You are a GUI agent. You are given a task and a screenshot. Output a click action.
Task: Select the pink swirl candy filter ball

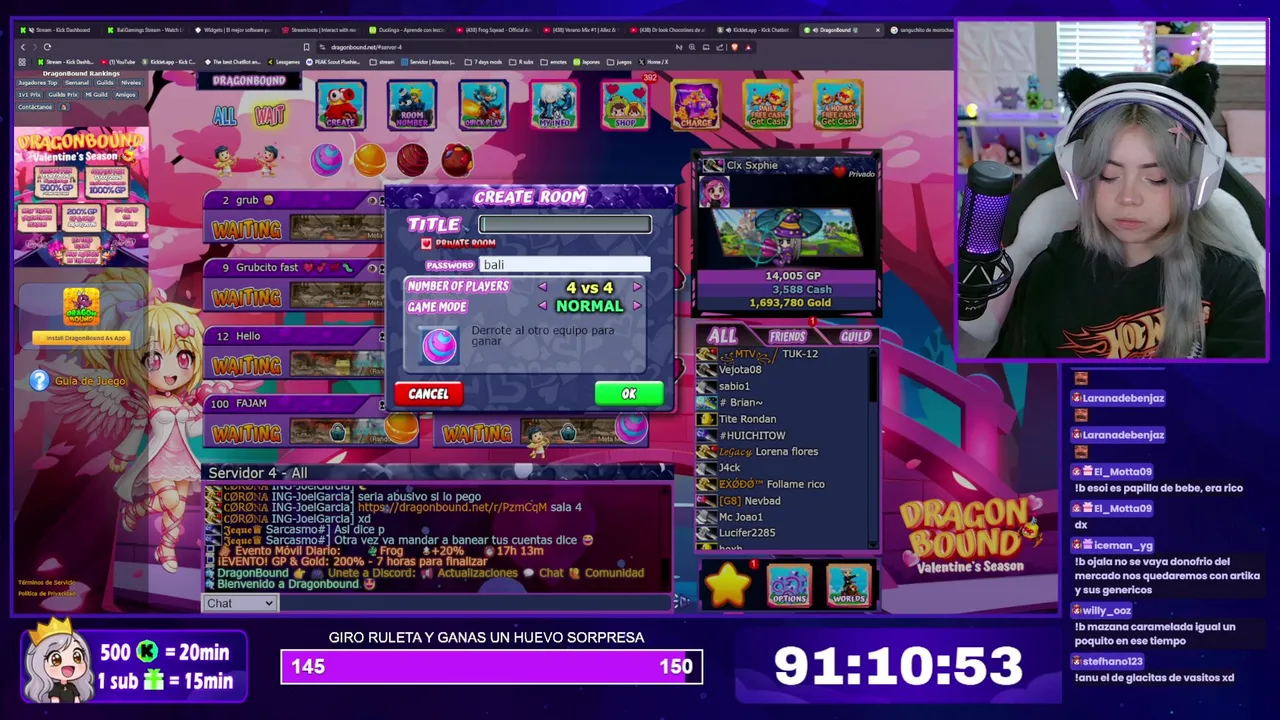point(326,159)
